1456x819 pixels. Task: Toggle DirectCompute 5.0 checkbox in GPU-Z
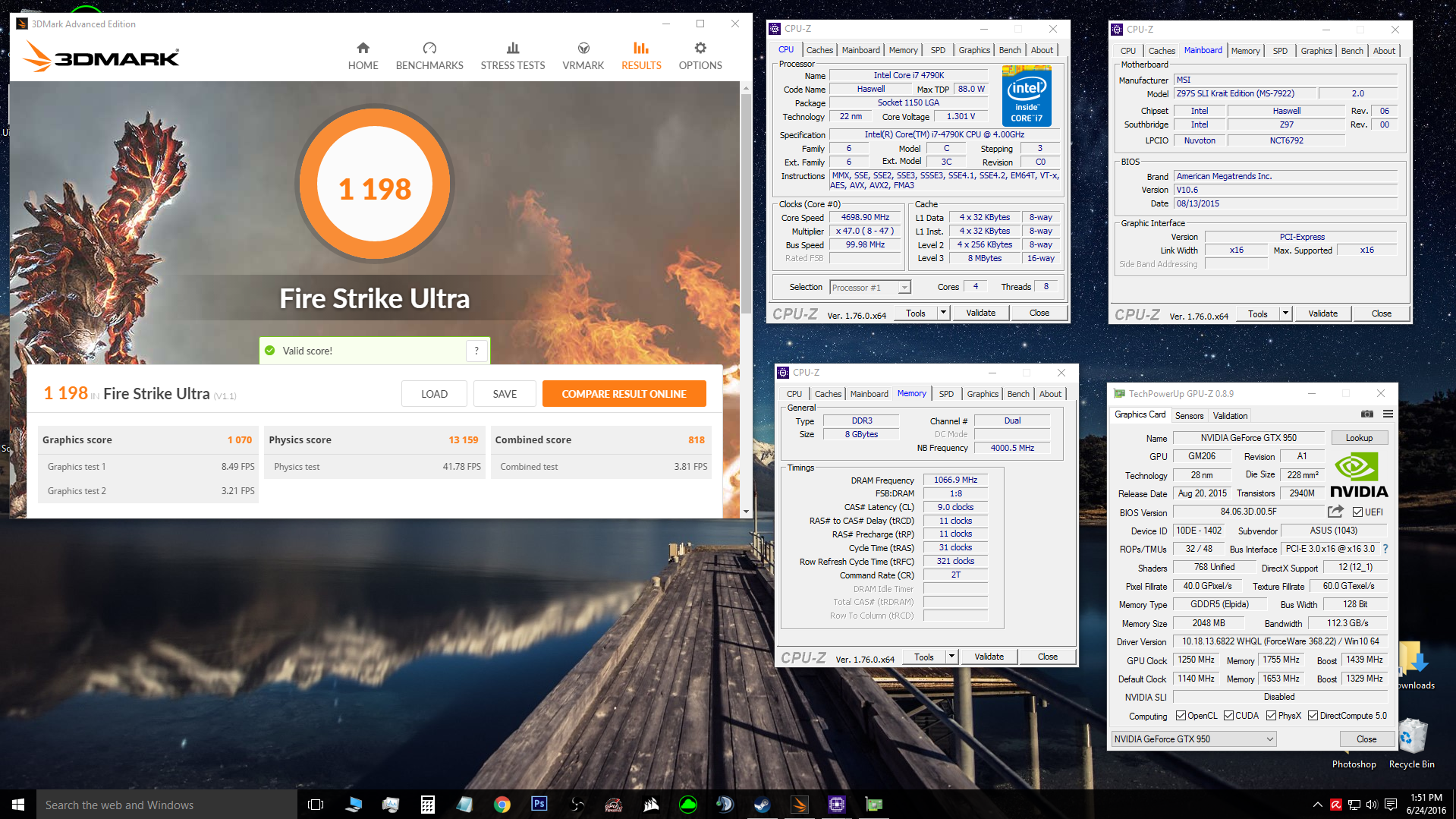pos(1313,716)
